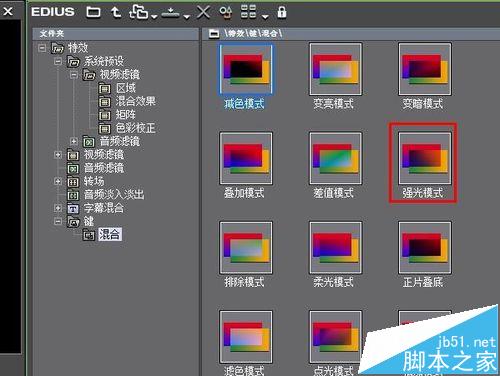
Task: Close the effects panel
Action: (8, 11)
